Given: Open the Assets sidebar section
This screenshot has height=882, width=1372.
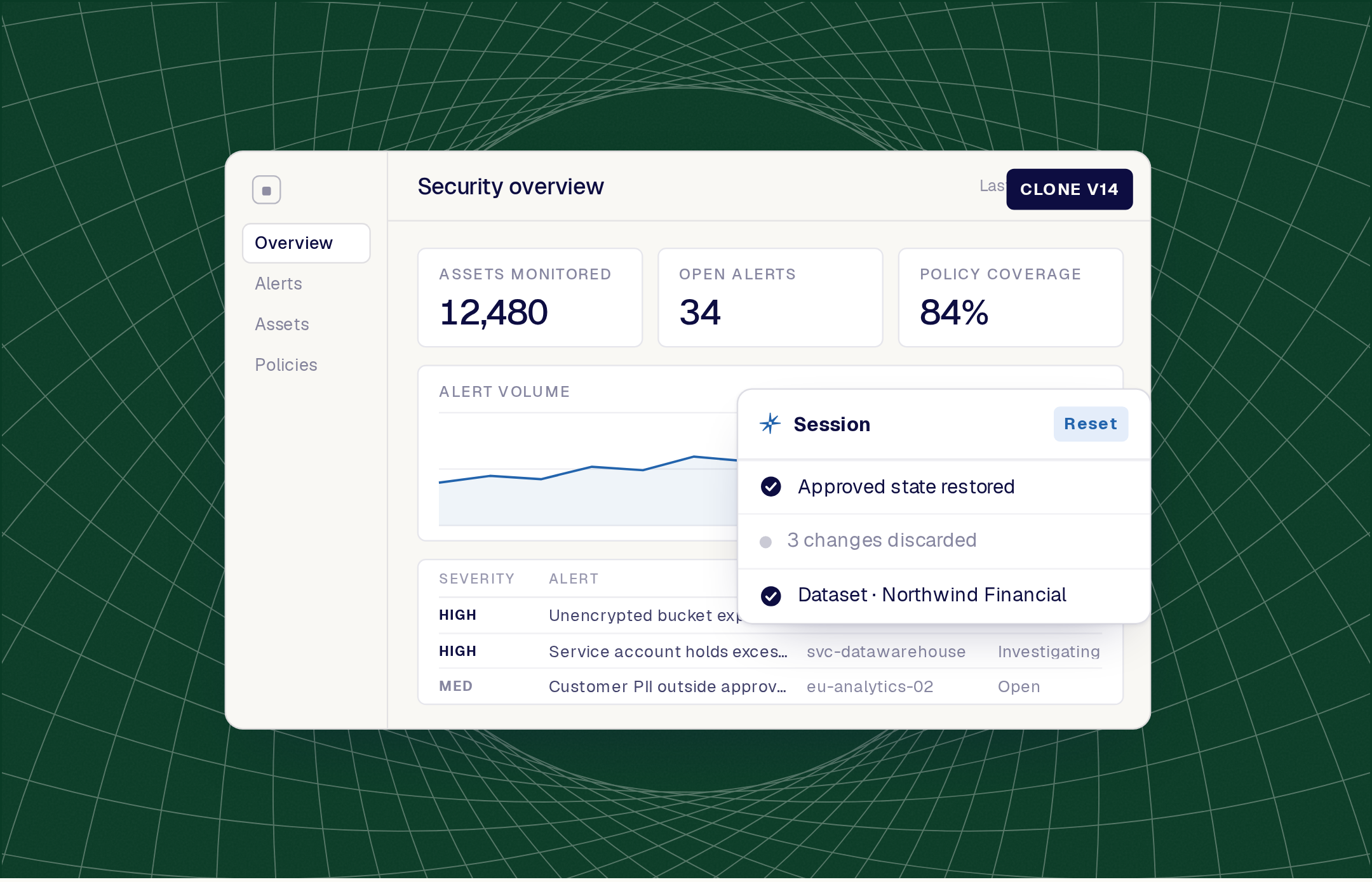Looking at the screenshot, I should (x=282, y=324).
